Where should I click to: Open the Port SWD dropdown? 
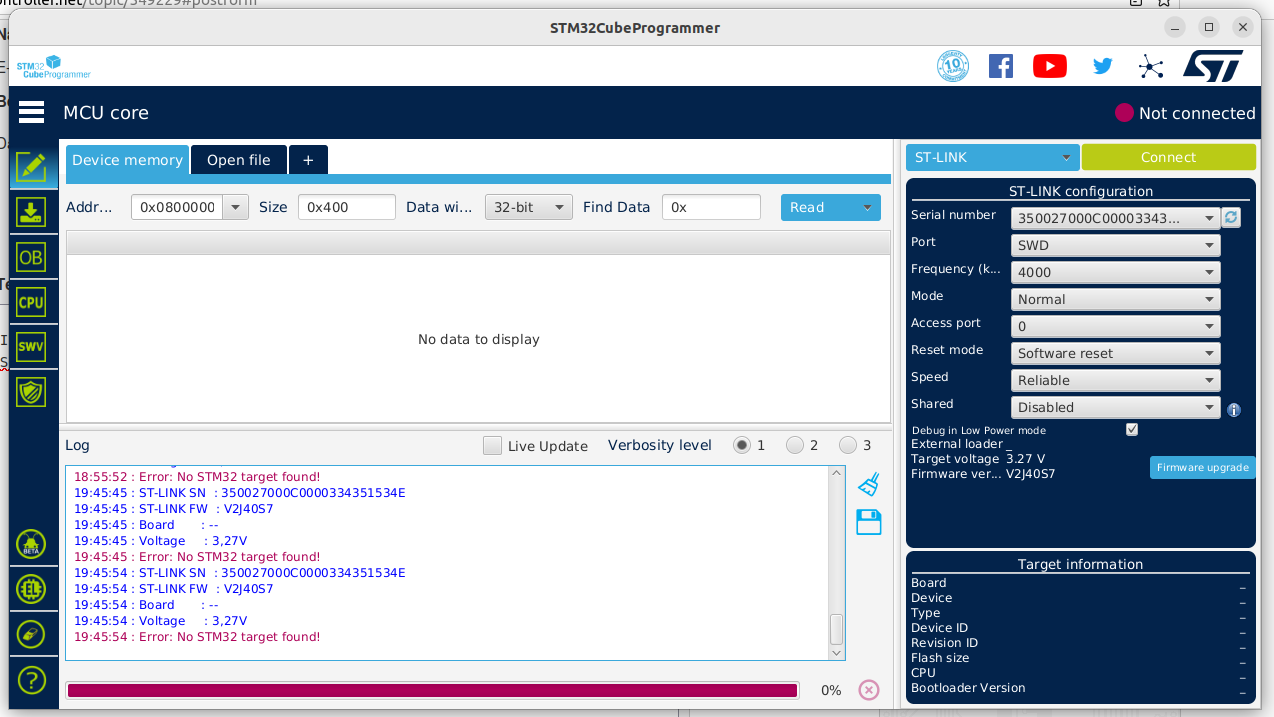click(x=1115, y=245)
